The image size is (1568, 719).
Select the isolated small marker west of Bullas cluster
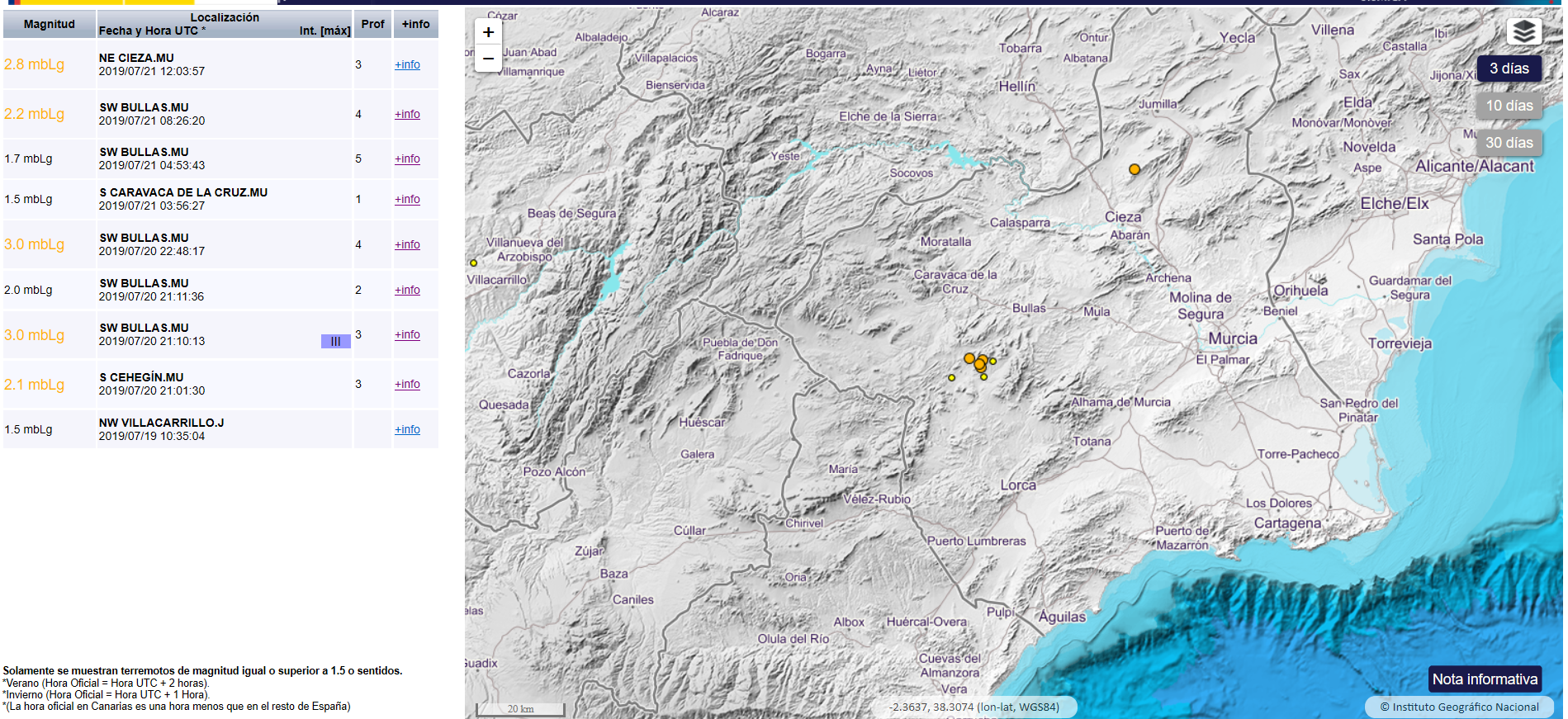pos(951,378)
